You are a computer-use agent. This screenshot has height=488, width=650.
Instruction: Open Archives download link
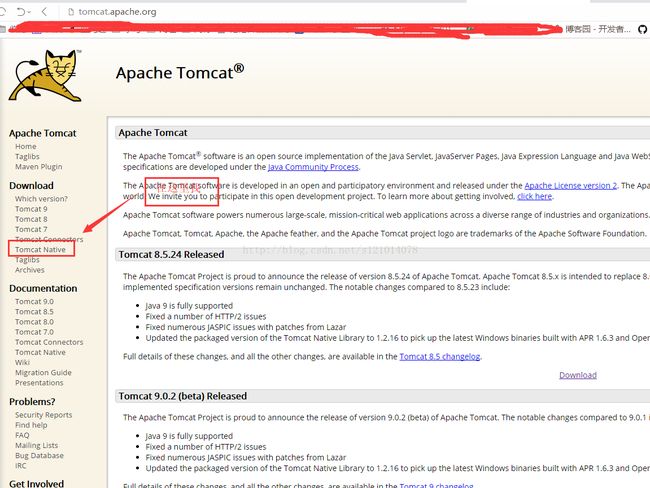pyautogui.click(x=29, y=270)
